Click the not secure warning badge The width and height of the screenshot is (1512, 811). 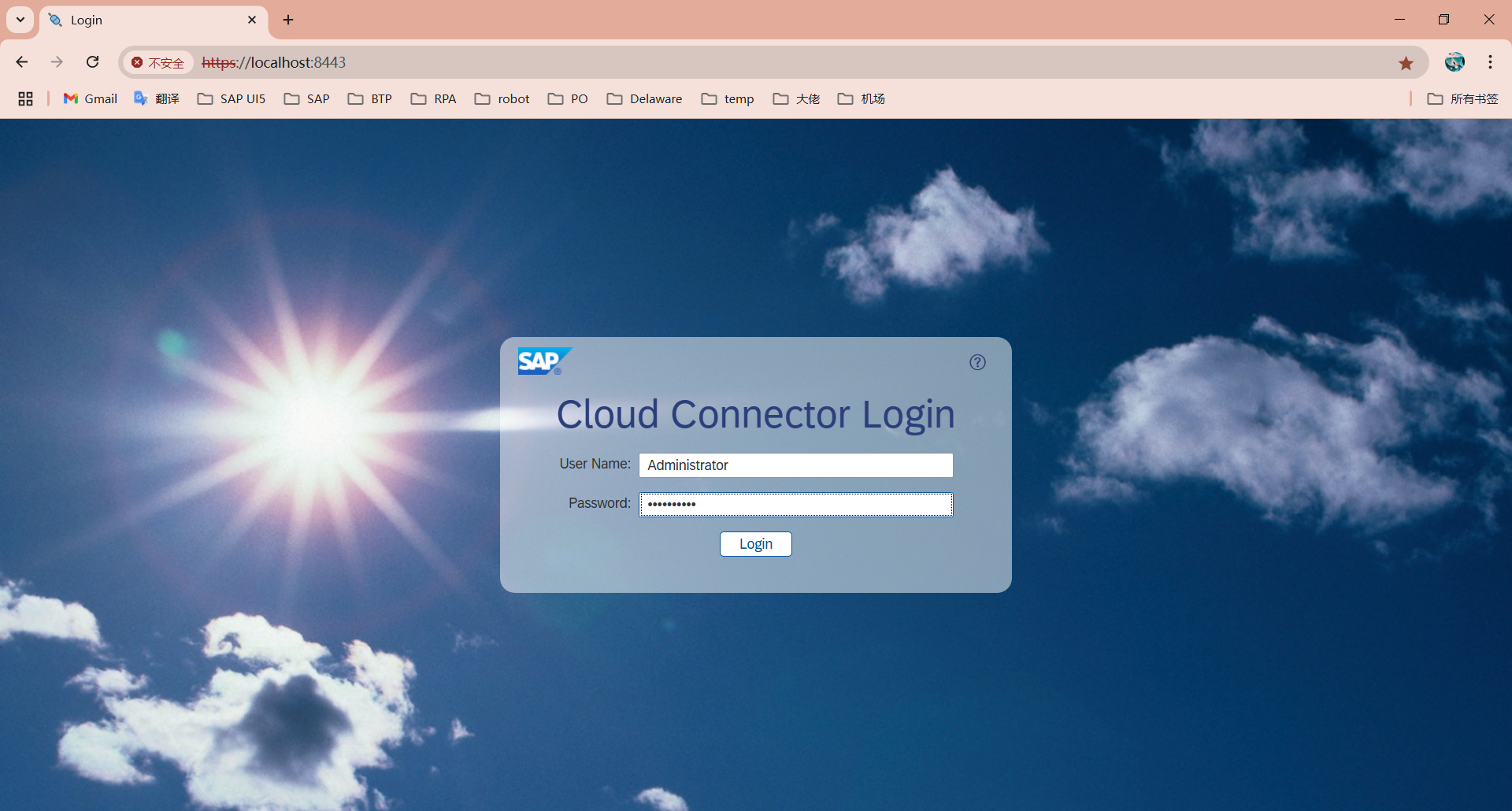157,62
